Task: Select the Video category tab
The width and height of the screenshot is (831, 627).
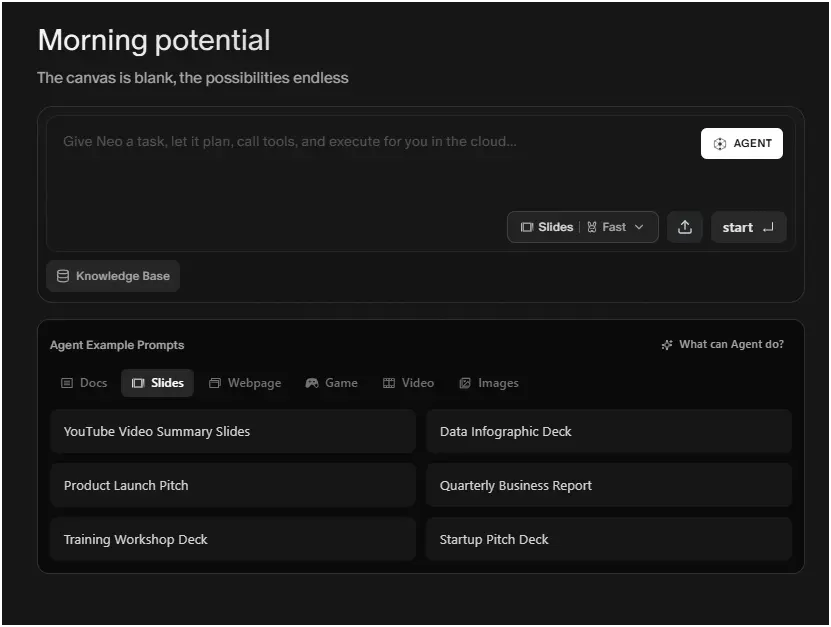Action: click(x=408, y=382)
